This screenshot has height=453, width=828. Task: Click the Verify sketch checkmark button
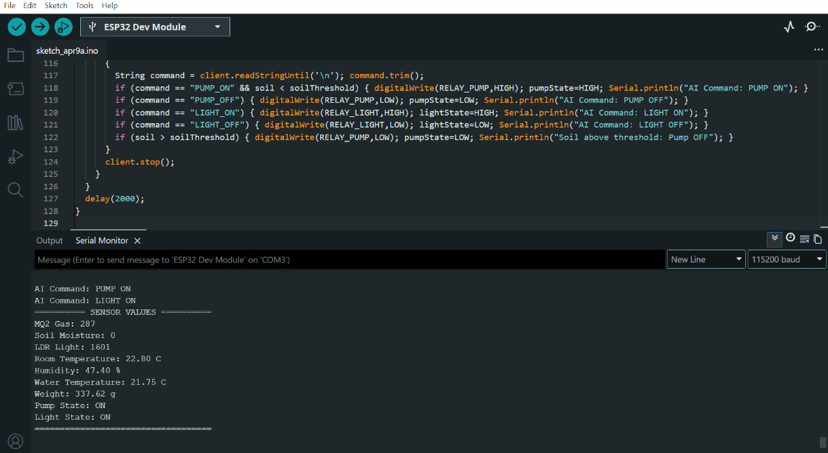point(17,27)
